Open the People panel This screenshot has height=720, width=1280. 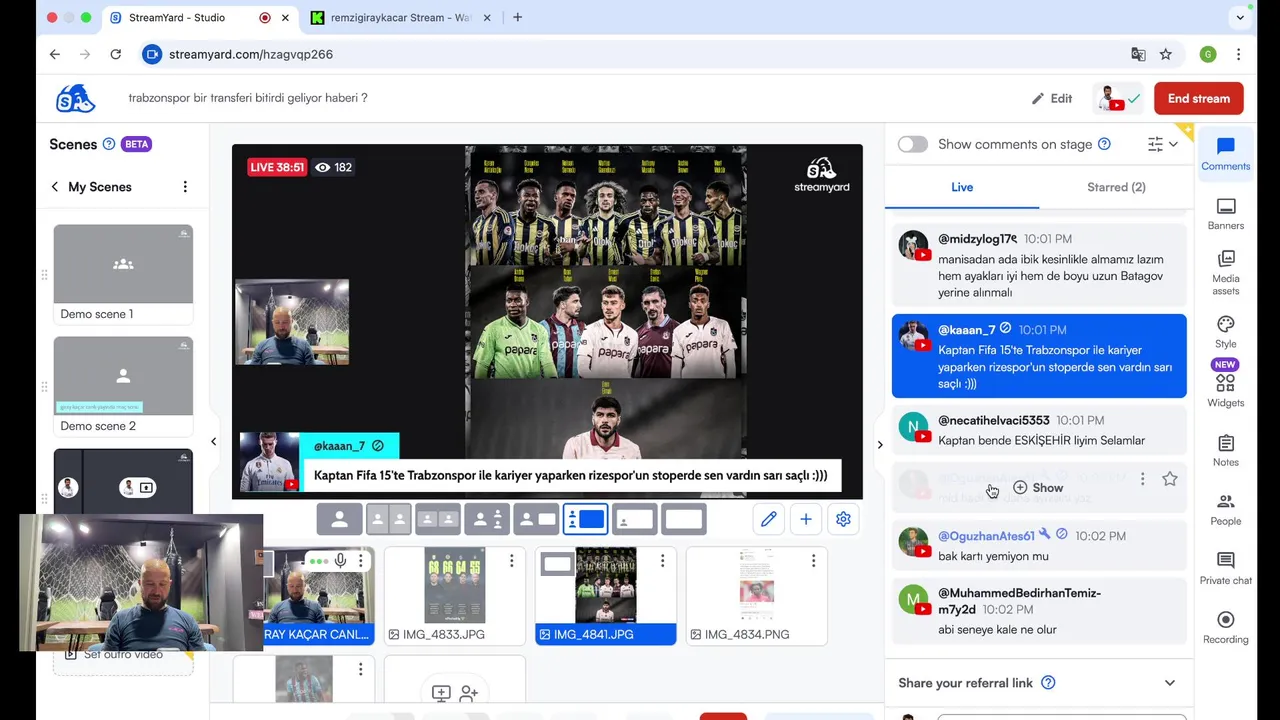click(1226, 509)
